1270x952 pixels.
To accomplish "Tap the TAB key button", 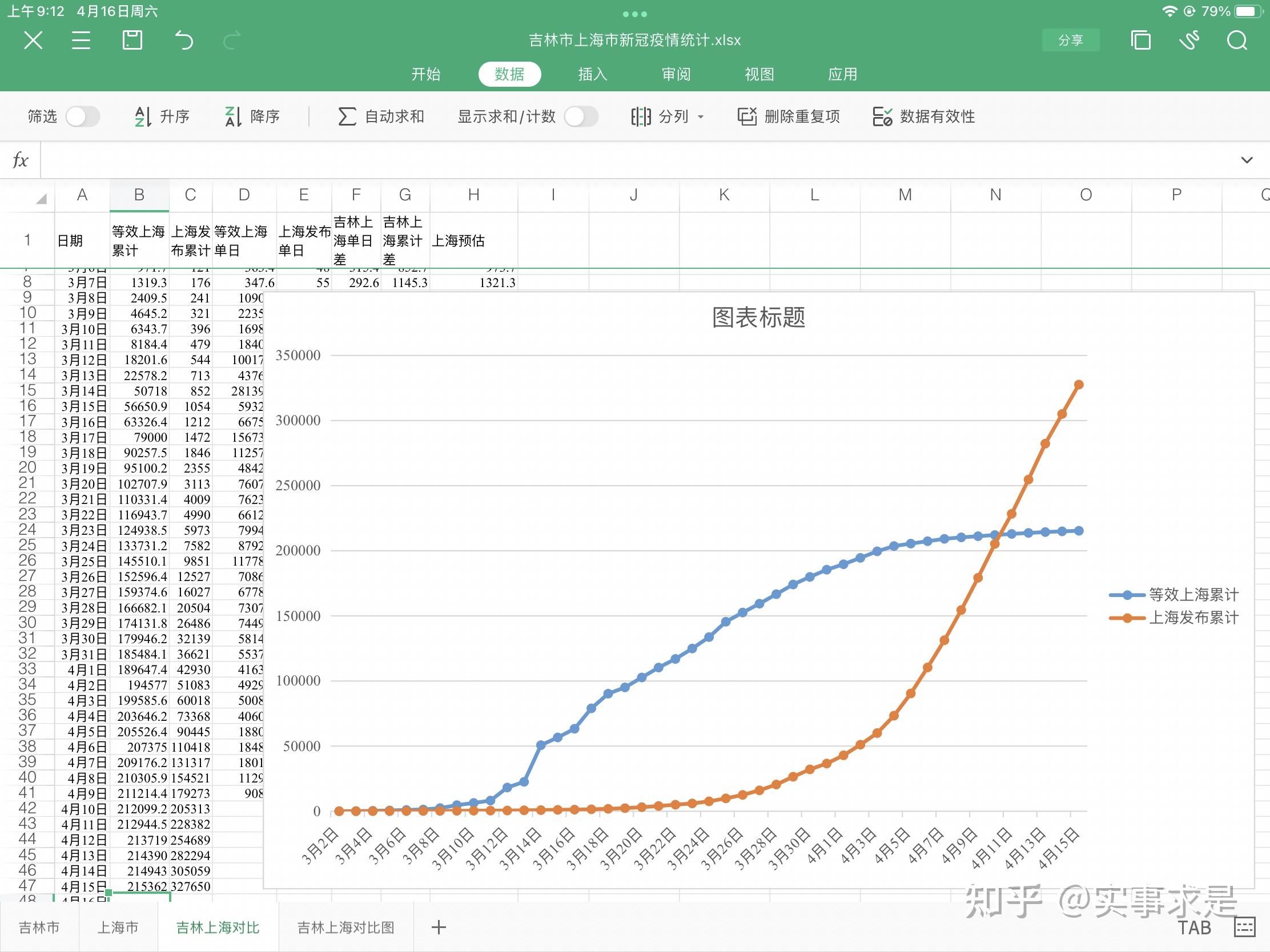I will pos(1194,928).
